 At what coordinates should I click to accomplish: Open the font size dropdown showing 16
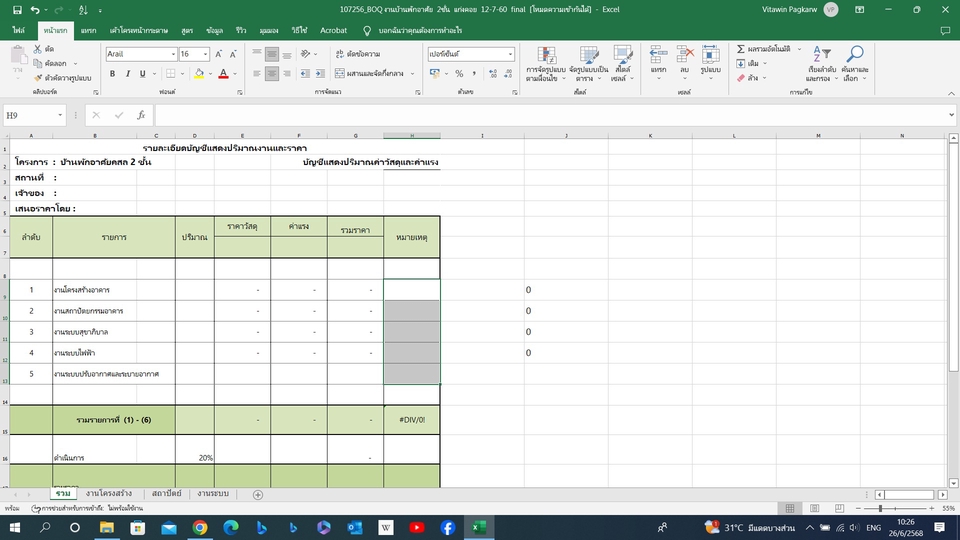[x=205, y=54]
